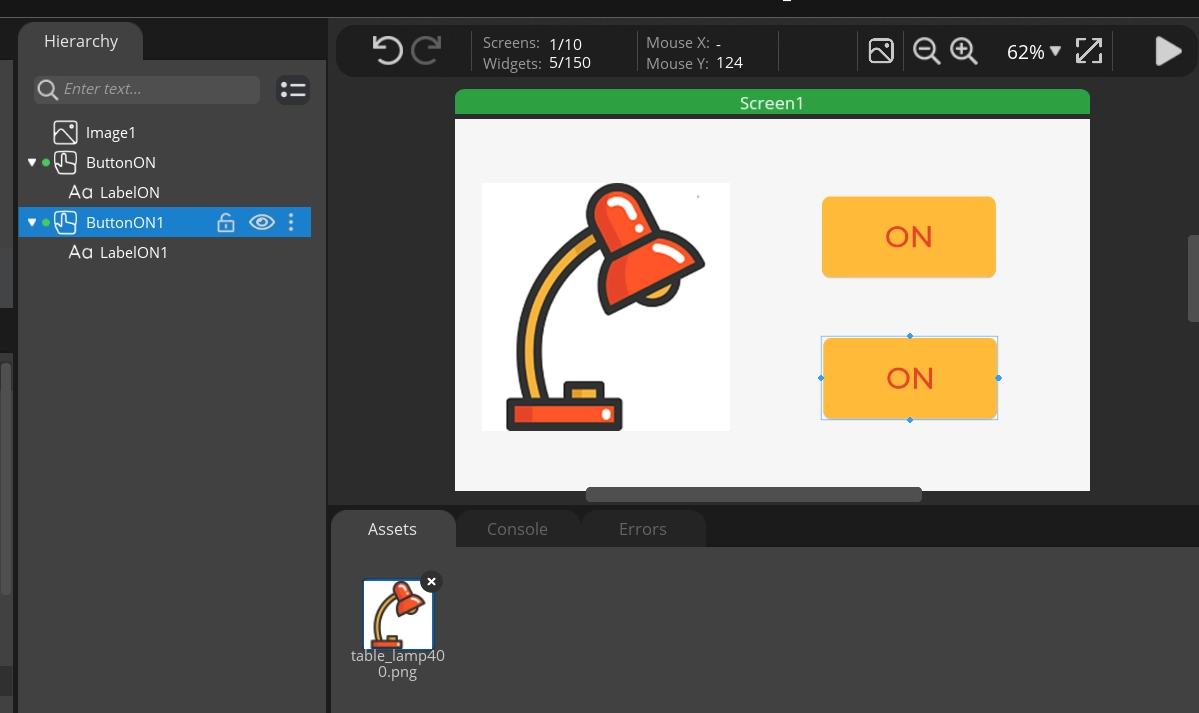Image resolution: width=1199 pixels, height=713 pixels.
Task: Select LabelON1 in the hierarchy
Action: (133, 252)
